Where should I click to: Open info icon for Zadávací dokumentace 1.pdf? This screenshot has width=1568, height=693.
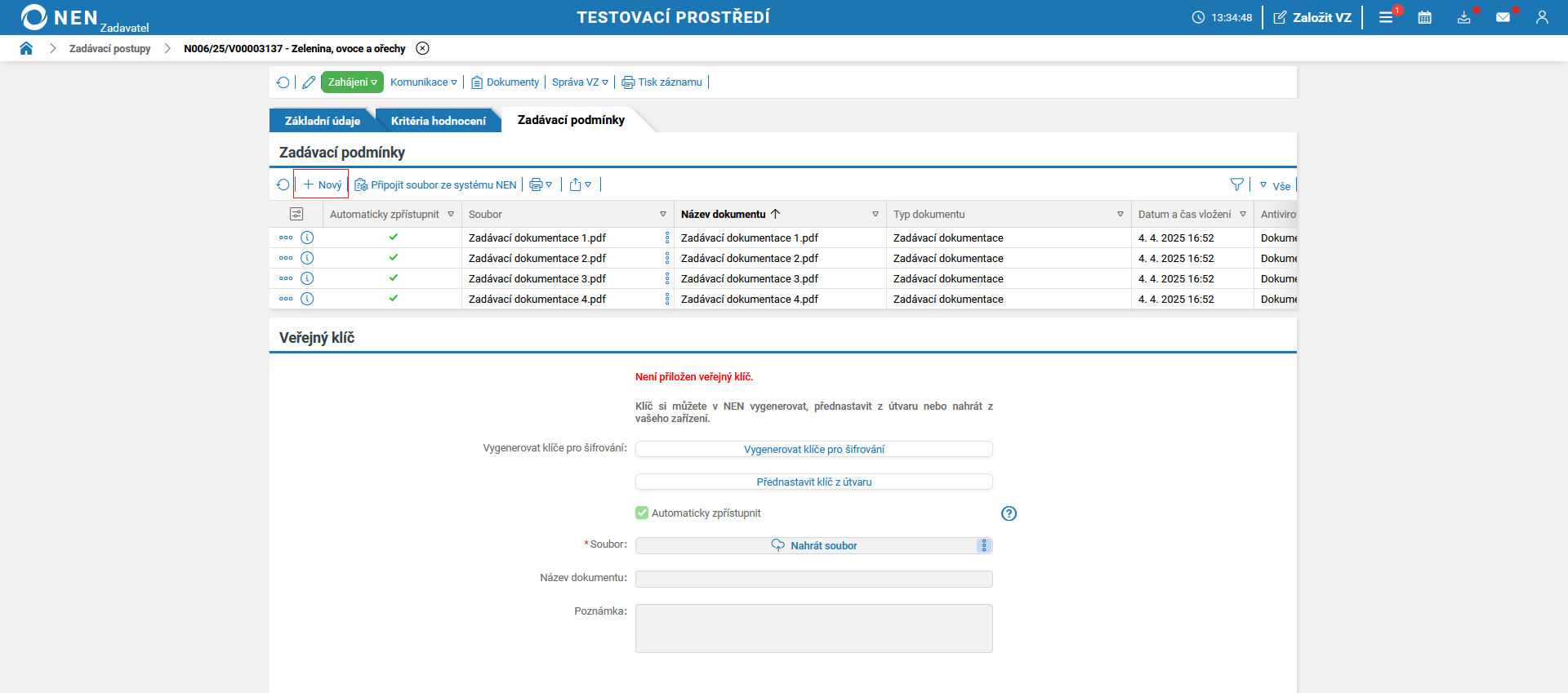click(307, 238)
